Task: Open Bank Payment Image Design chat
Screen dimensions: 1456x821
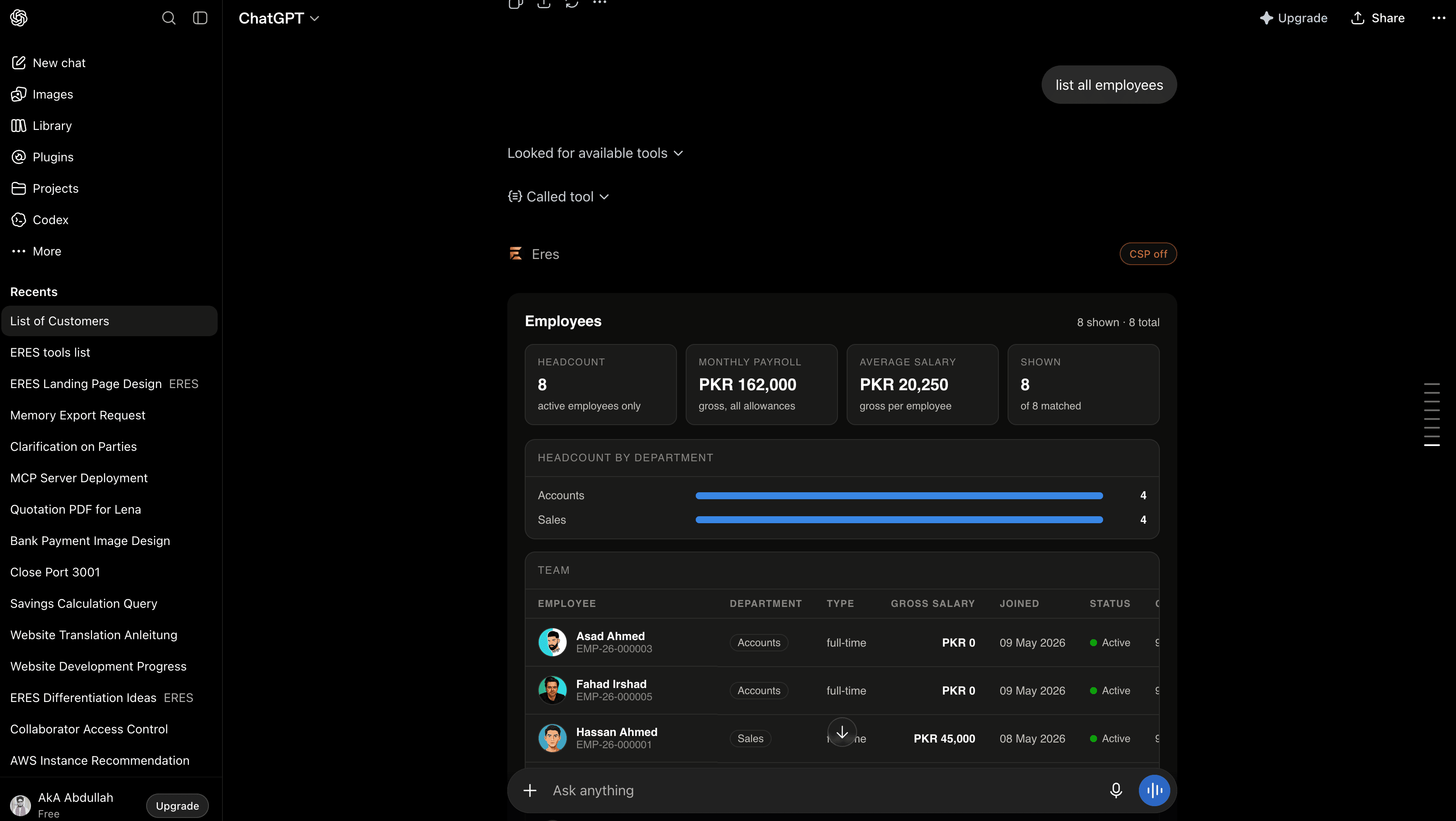Action: pyautogui.click(x=109, y=541)
